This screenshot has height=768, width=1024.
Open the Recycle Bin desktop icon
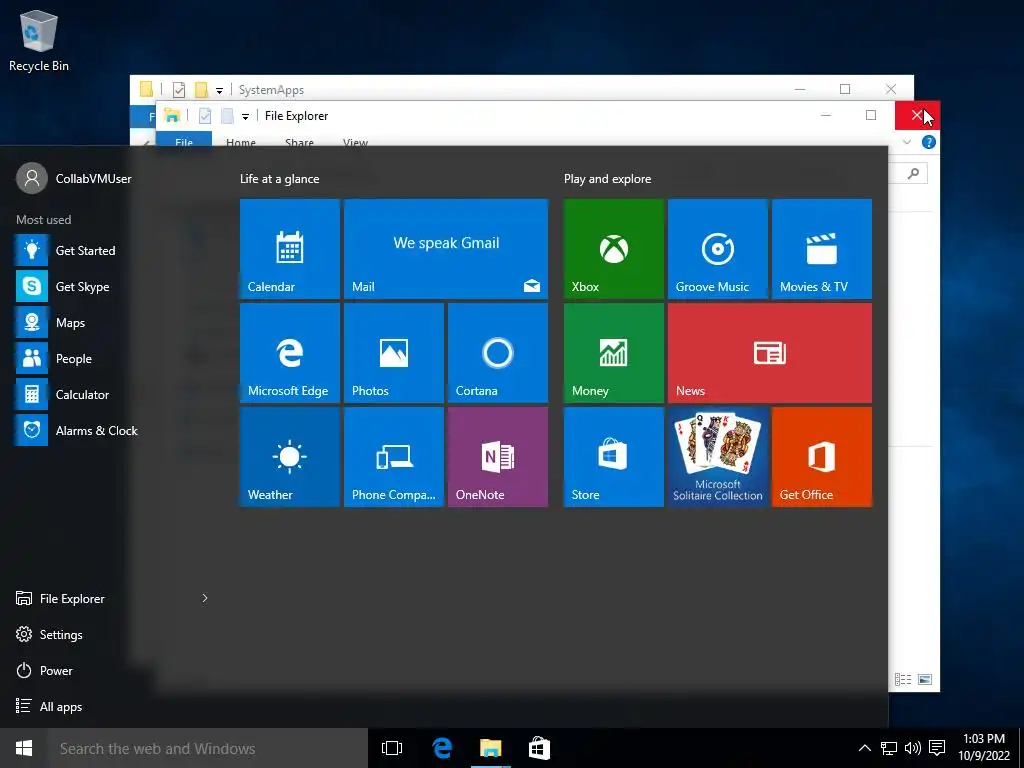point(39,40)
